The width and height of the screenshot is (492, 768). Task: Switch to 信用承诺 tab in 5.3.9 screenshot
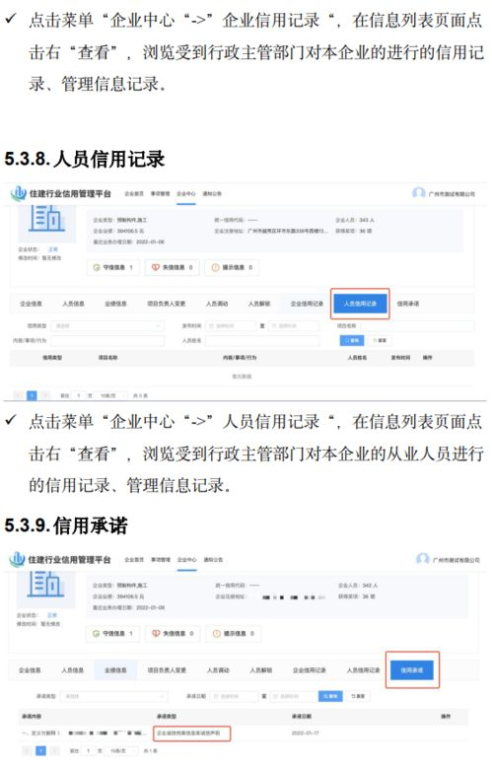coord(412,670)
